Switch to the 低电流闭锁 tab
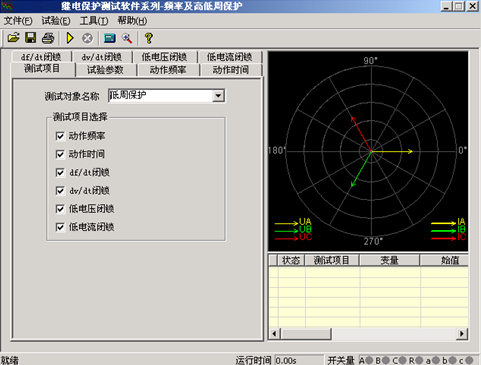The height and width of the screenshot is (365, 481). click(229, 57)
